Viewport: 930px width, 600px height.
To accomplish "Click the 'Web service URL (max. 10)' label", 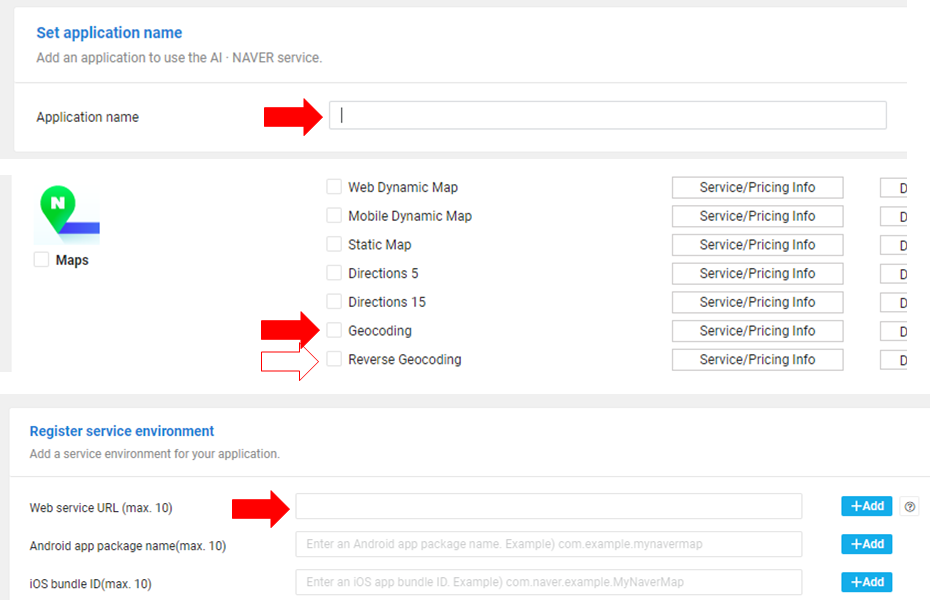I will 101,508.
